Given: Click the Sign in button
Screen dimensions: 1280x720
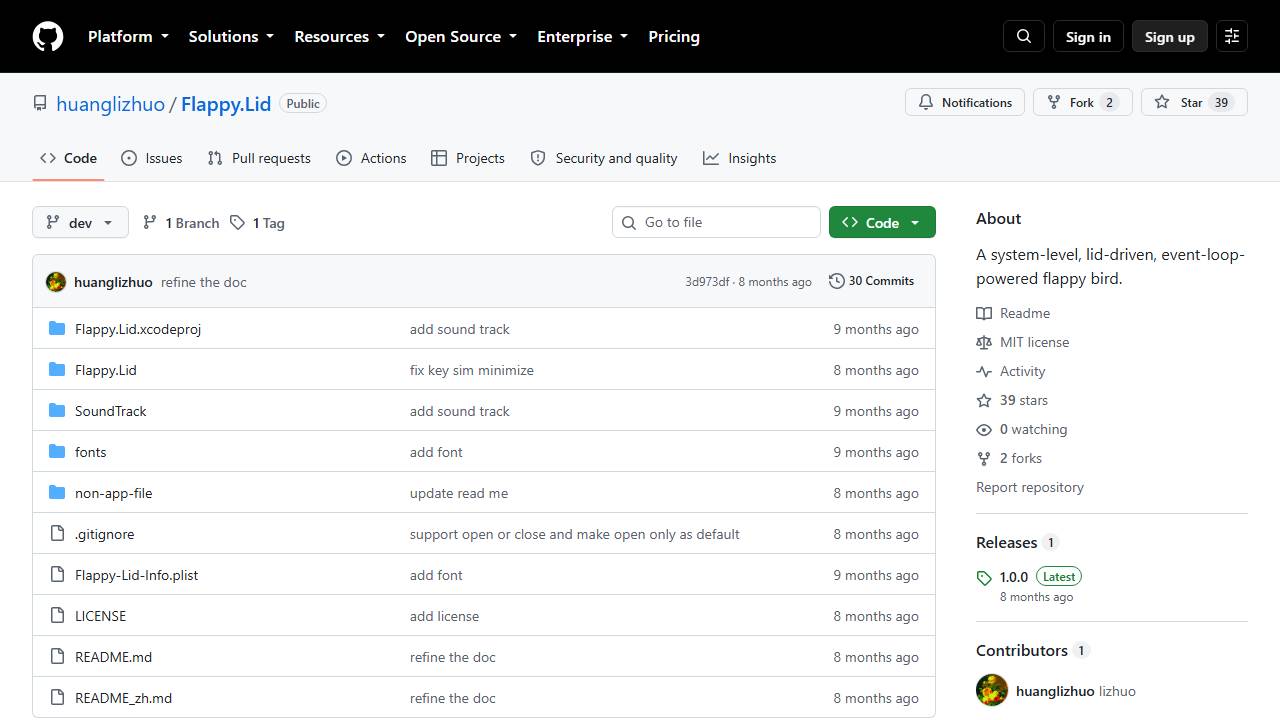Looking at the screenshot, I should (x=1088, y=36).
